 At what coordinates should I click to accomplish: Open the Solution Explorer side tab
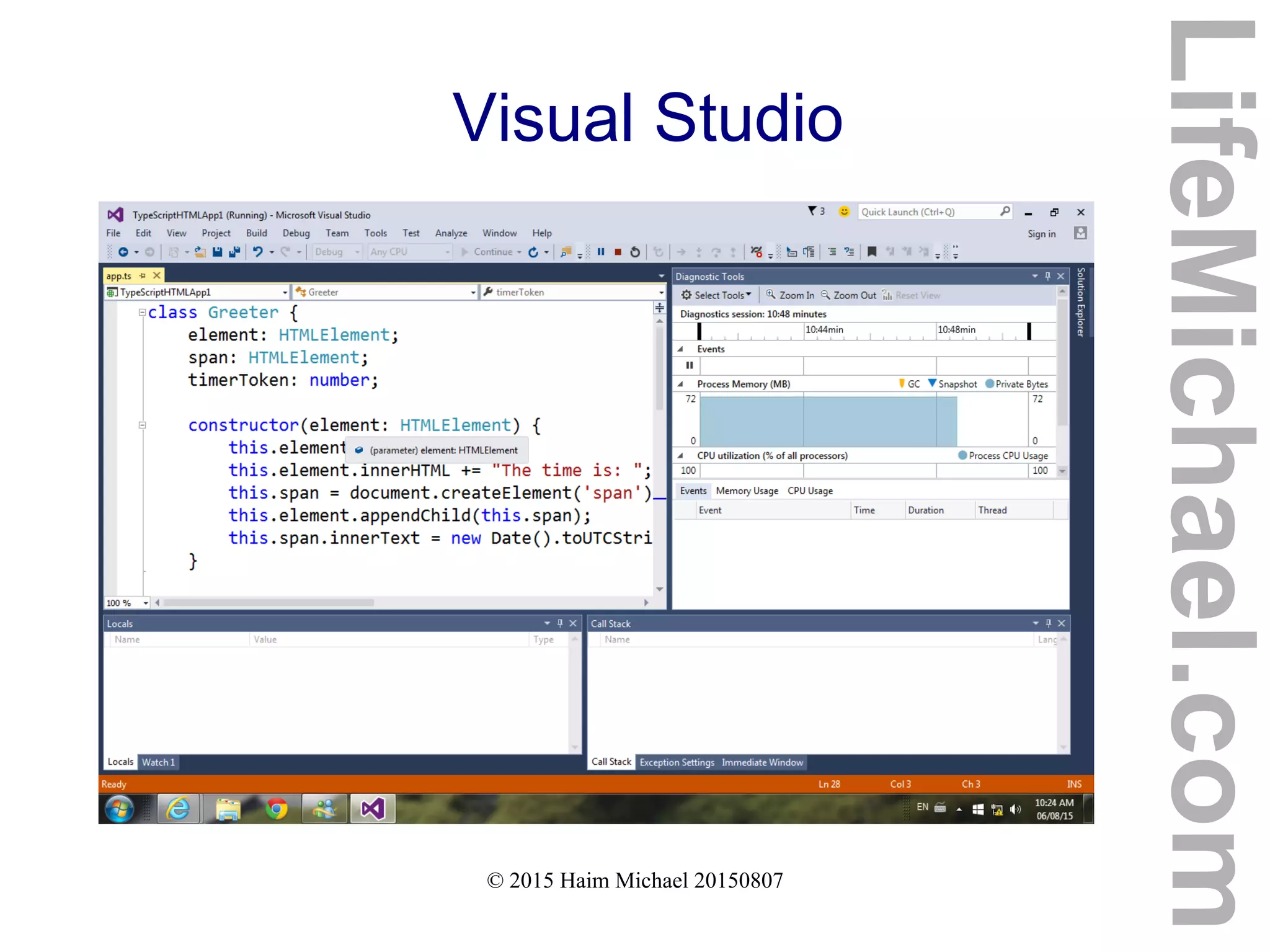tap(1081, 303)
